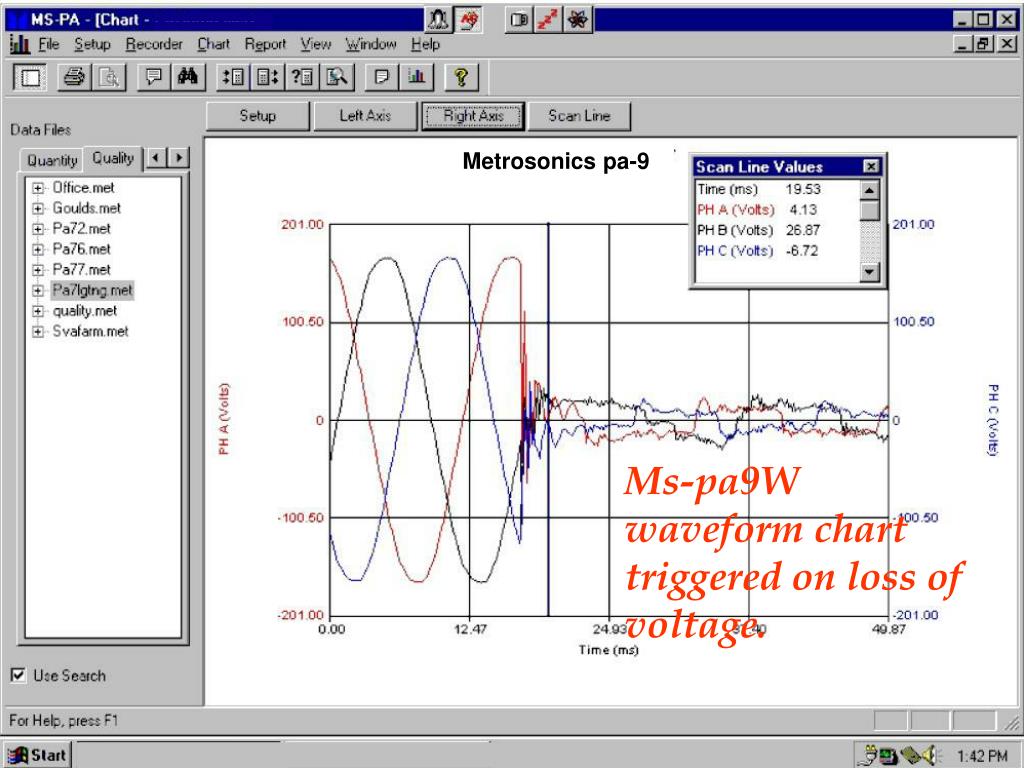Expand the Pa77.met tree node
1024x768 pixels.
[x=38, y=270]
